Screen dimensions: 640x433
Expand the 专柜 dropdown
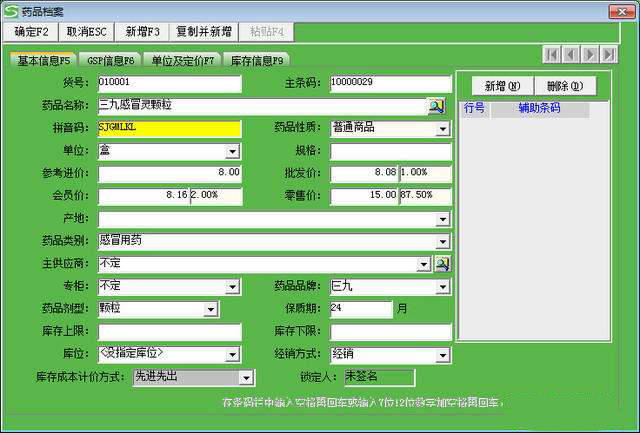pyautogui.click(x=232, y=287)
